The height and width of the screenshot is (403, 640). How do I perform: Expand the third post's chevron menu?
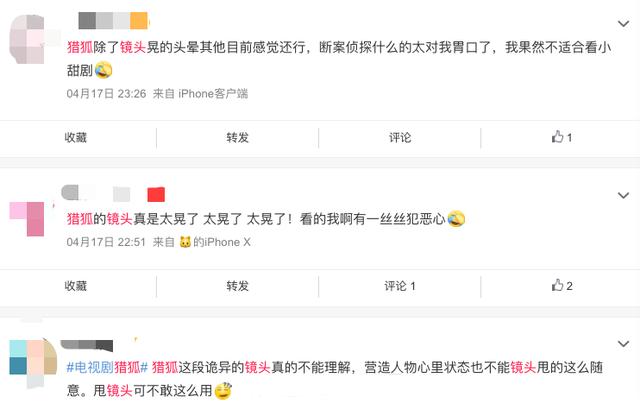click(x=623, y=344)
